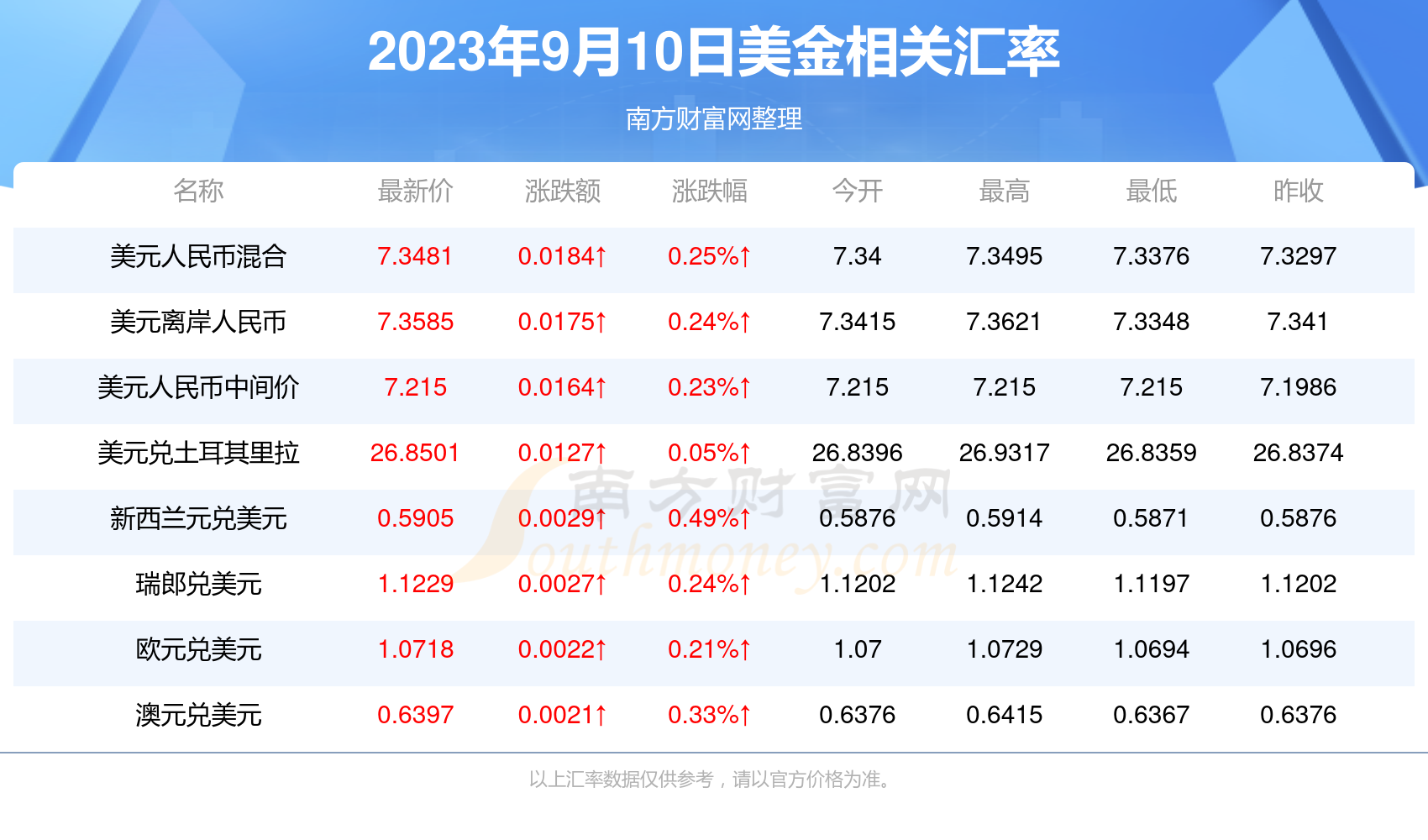Click lowest value 7.3348

[x=1152, y=322]
